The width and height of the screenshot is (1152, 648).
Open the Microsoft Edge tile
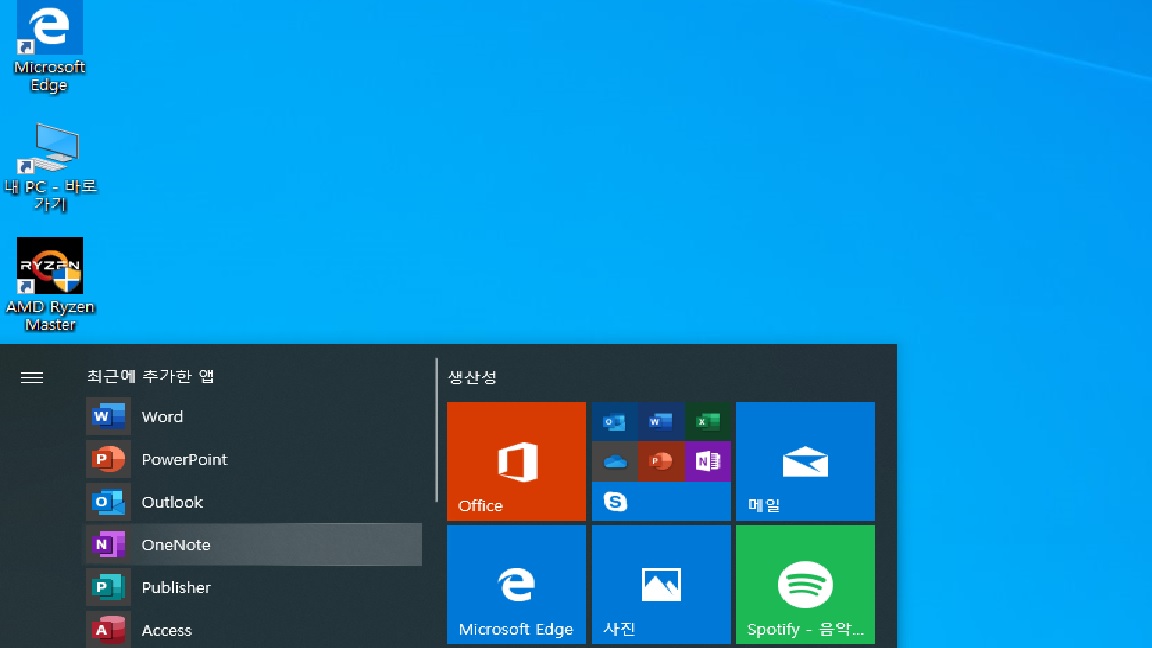click(516, 584)
